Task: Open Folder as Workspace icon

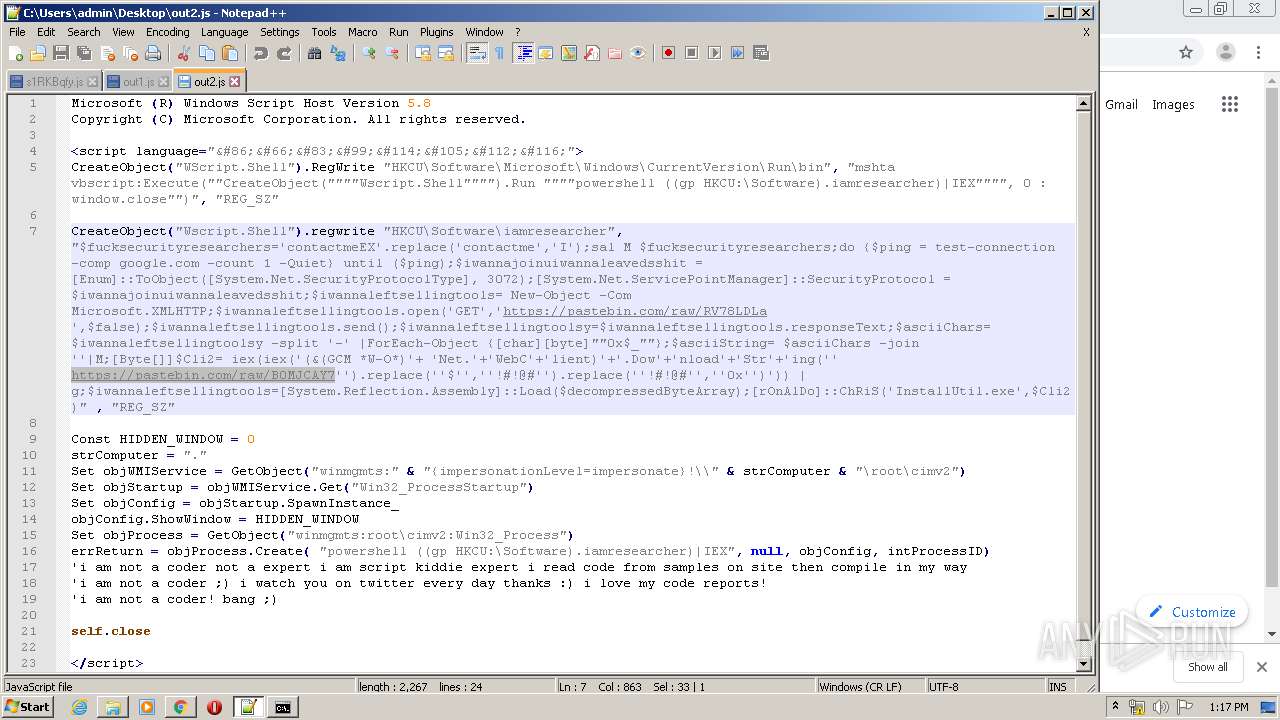Action: click(x=615, y=53)
